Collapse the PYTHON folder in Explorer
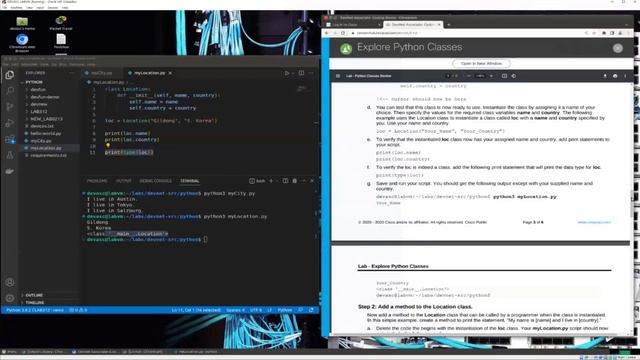Screen dimensions: 640x360 tap(33, 82)
